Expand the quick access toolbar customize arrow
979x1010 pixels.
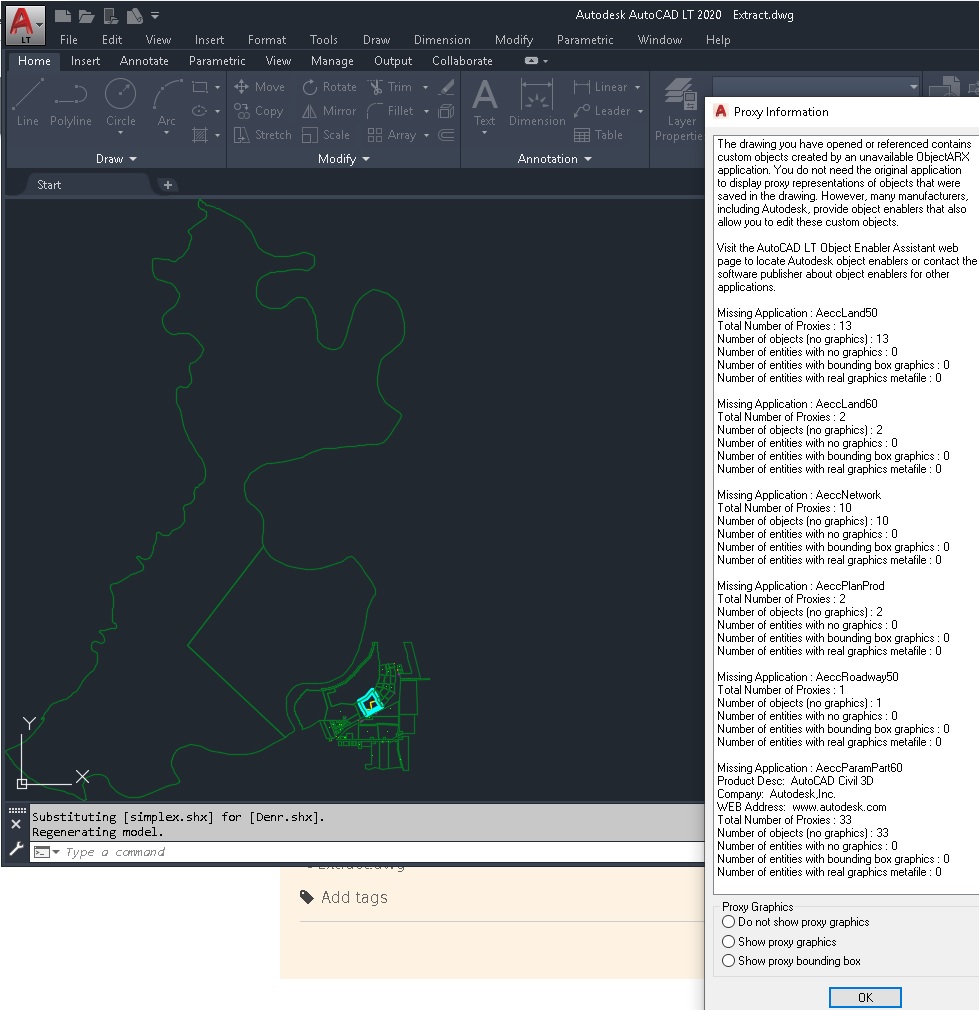[x=155, y=15]
